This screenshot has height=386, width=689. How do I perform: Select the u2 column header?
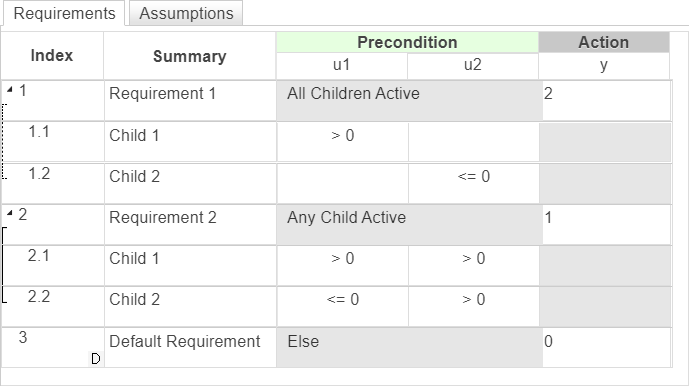pos(473,65)
